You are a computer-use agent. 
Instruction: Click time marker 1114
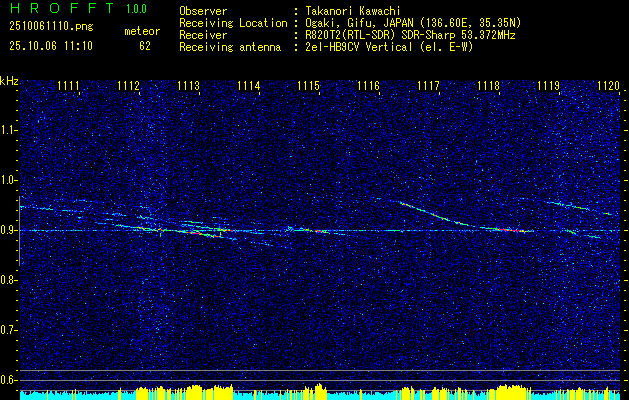tap(248, 86)
